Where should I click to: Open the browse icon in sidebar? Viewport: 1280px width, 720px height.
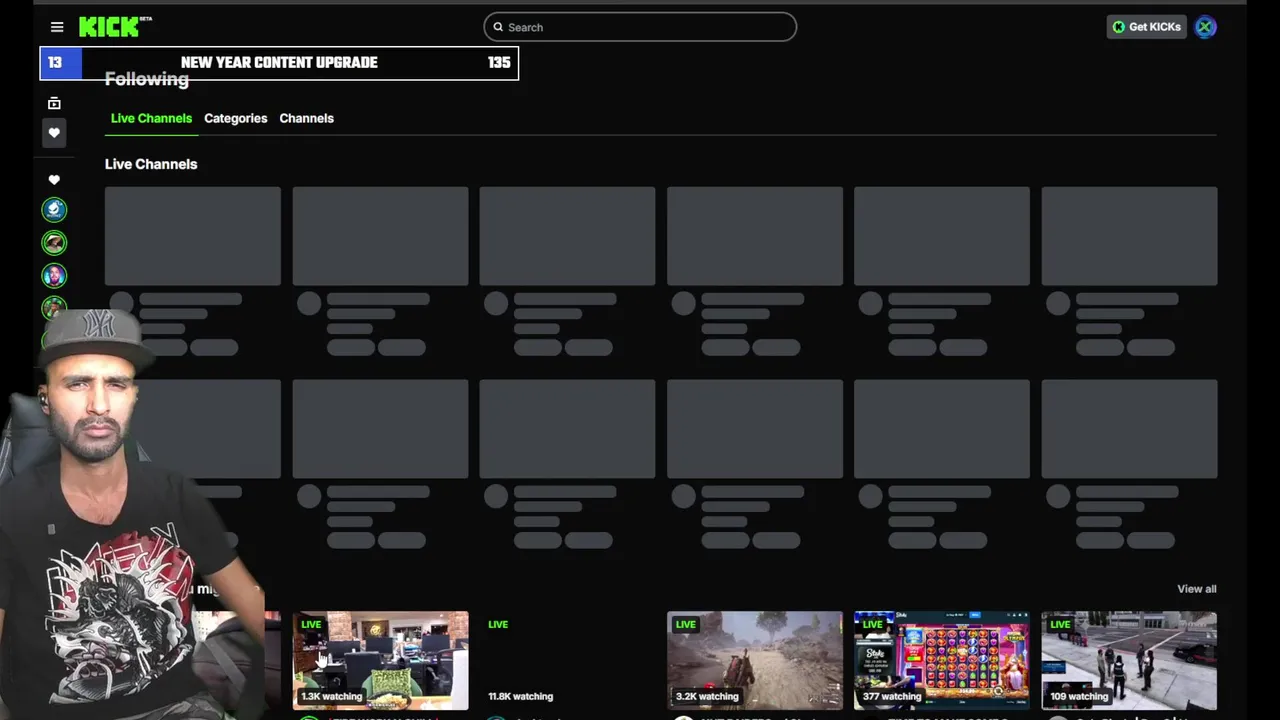click(54, 103)
